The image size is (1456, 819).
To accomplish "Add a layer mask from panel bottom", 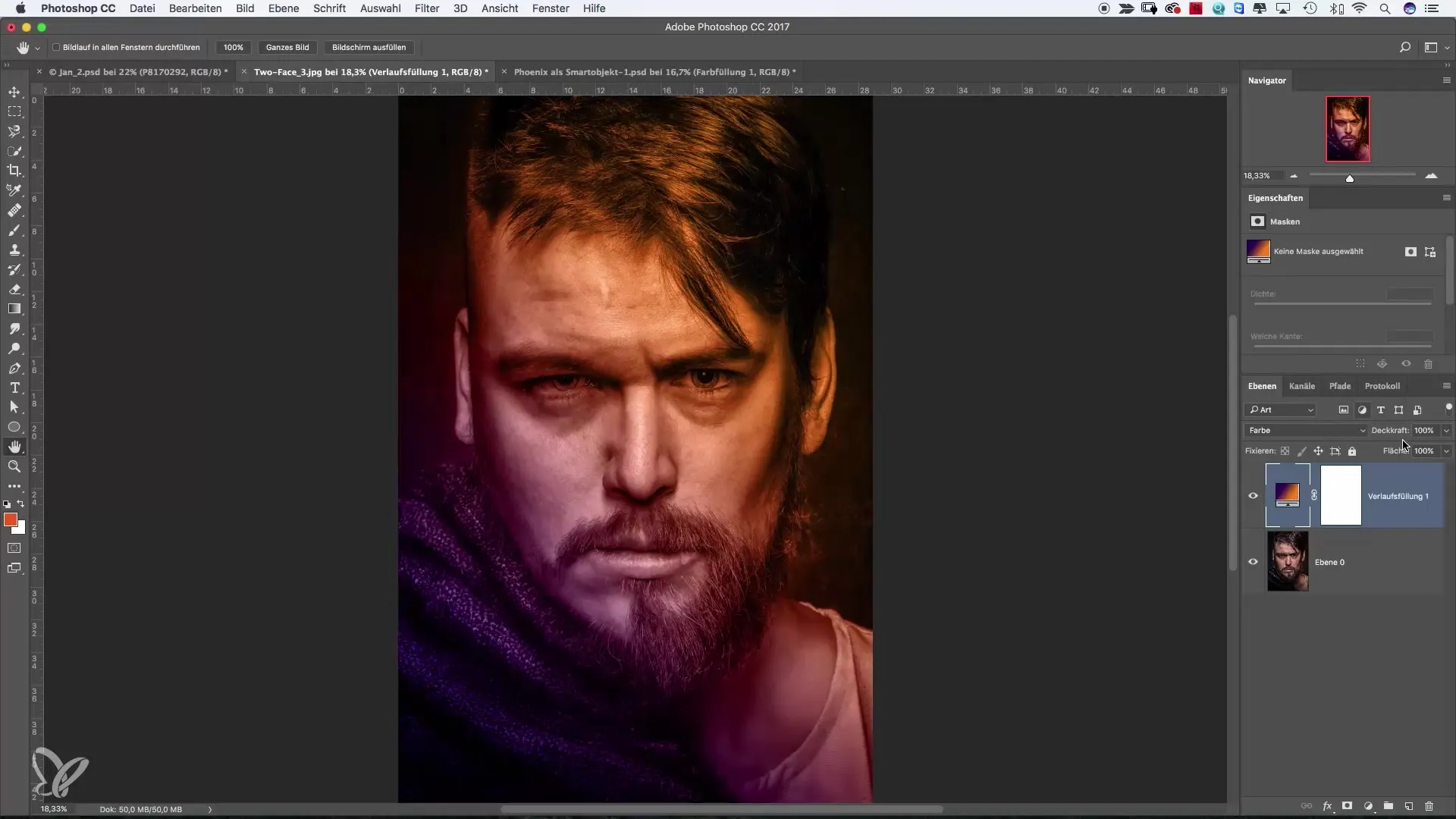I will click(x=1348, y=806).
